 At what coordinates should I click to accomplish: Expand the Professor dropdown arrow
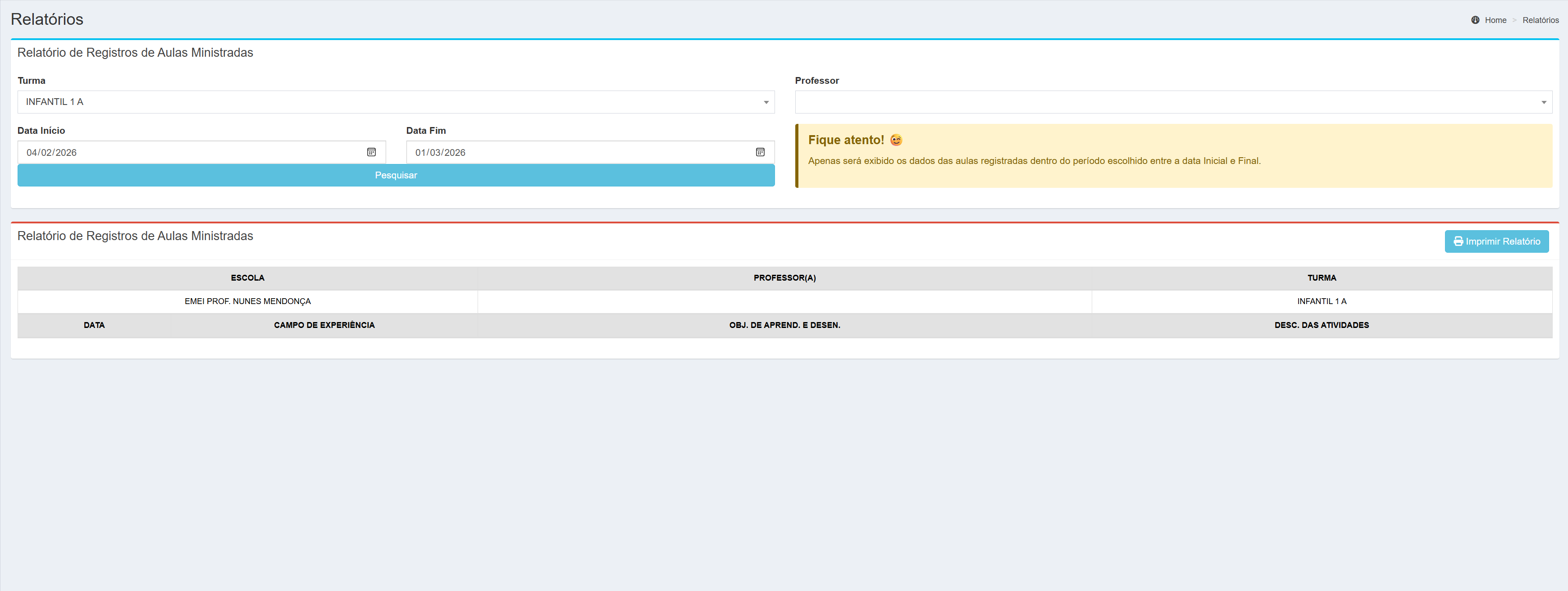(x=1543, y=102)
